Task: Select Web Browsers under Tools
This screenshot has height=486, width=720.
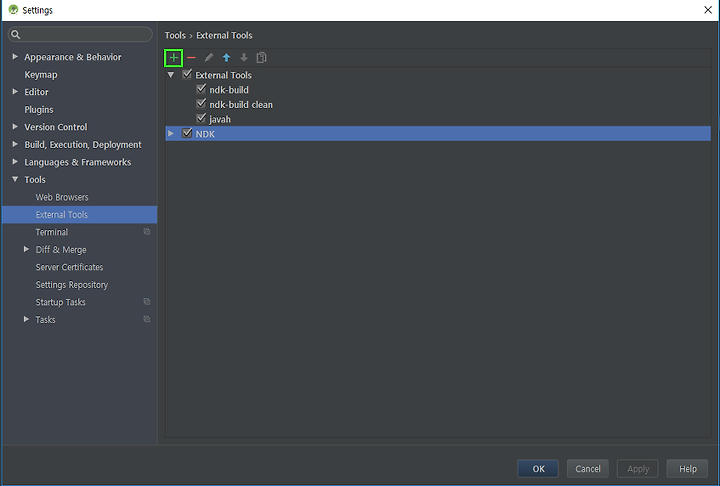Action: point(62,197)
